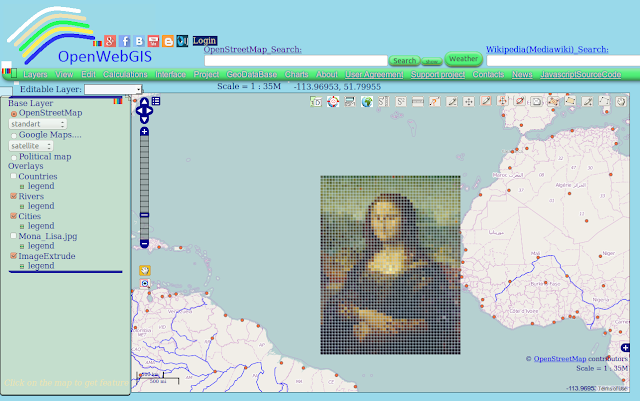Open the Calculations menu

coord(125,74)
